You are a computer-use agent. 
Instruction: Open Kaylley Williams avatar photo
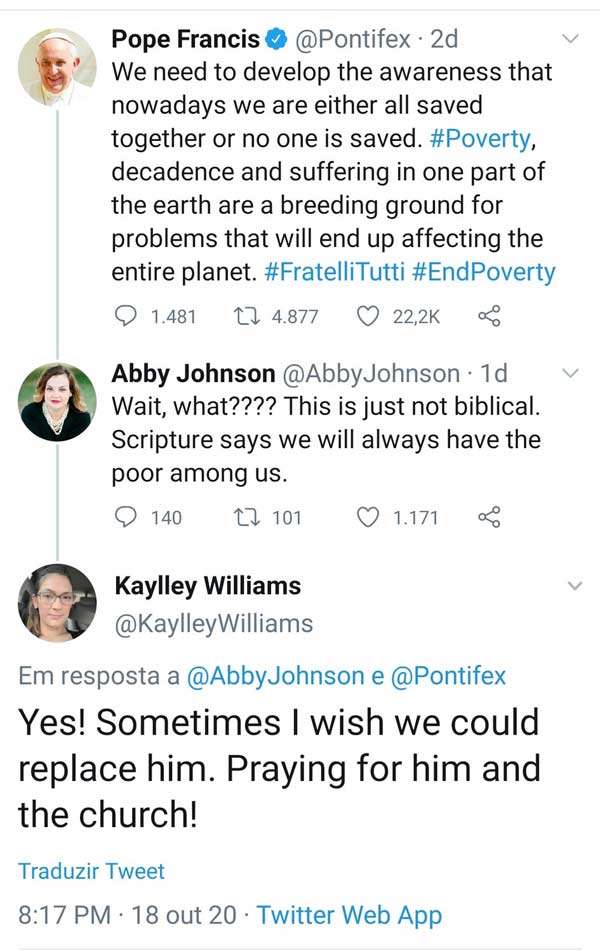pyautogui.click(x=57, y=603)
